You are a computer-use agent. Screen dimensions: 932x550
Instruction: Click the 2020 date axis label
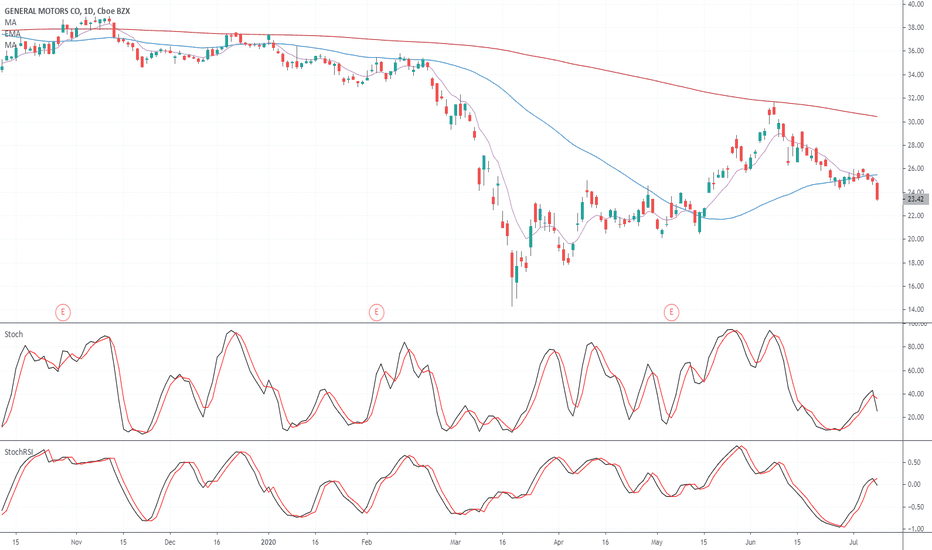tap(269, 542)
